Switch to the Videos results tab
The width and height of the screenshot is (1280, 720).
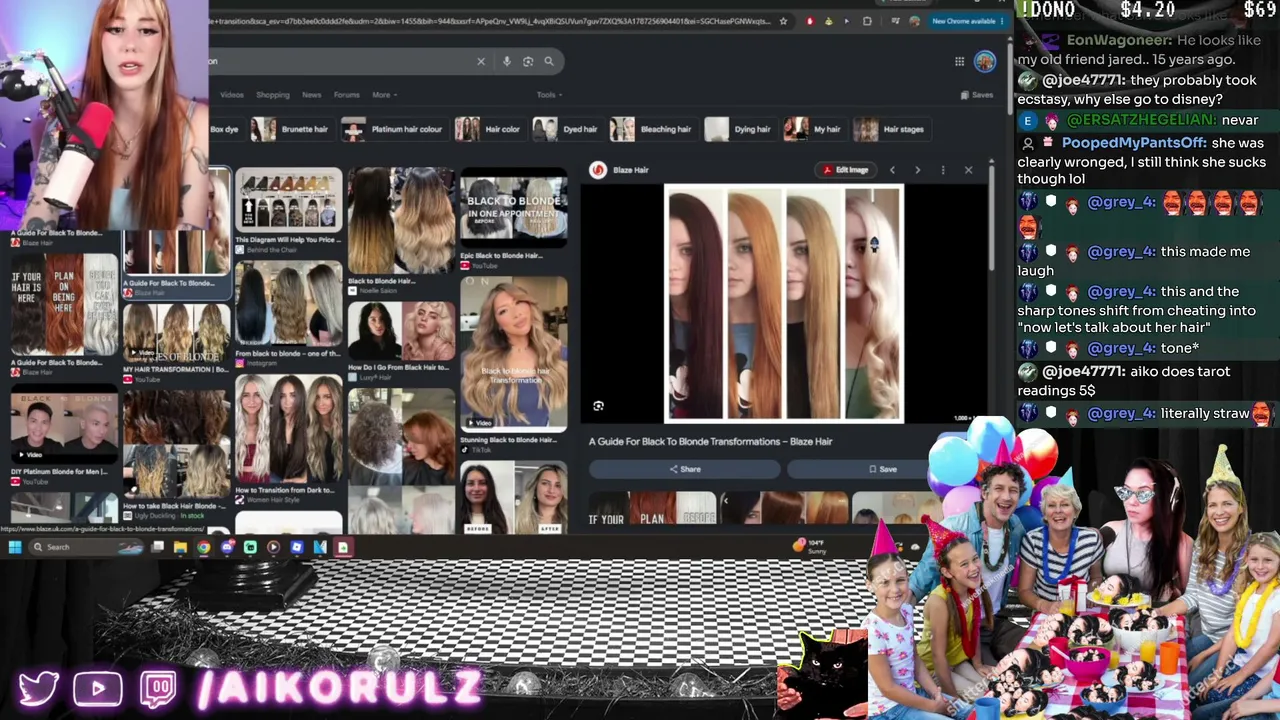coord(232,95)
